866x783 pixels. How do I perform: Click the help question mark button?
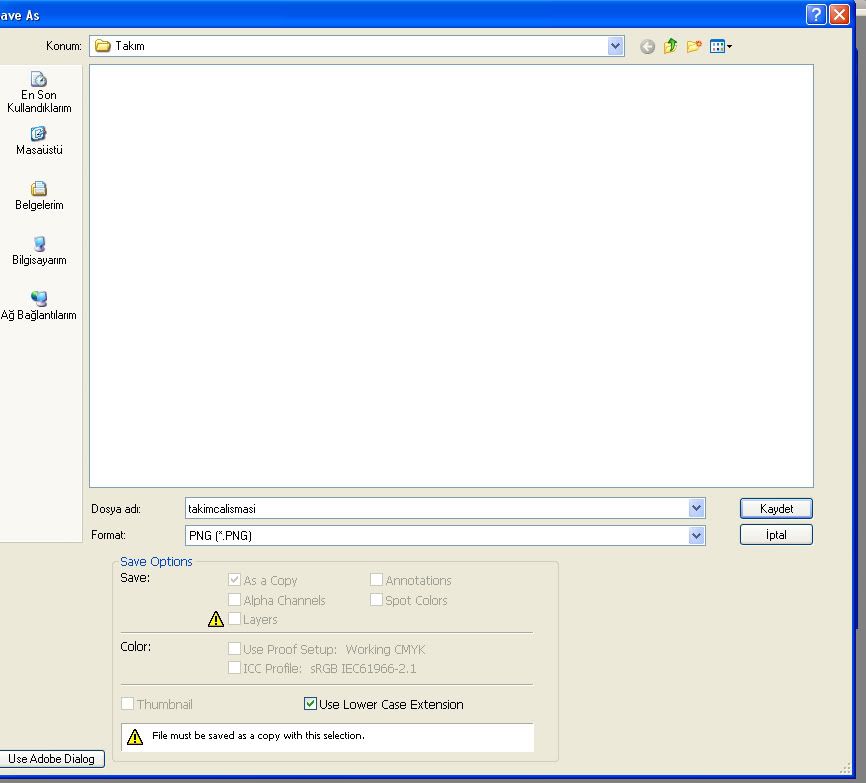(x=816, y=14)
